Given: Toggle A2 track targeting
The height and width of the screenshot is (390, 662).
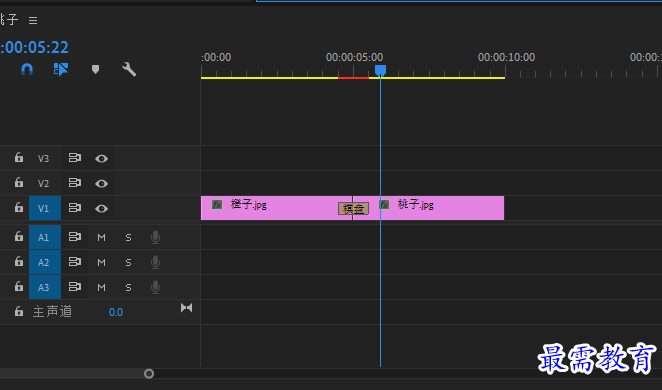Looking at the screenshot, I should pyautogui.click(x=45, y=262).
